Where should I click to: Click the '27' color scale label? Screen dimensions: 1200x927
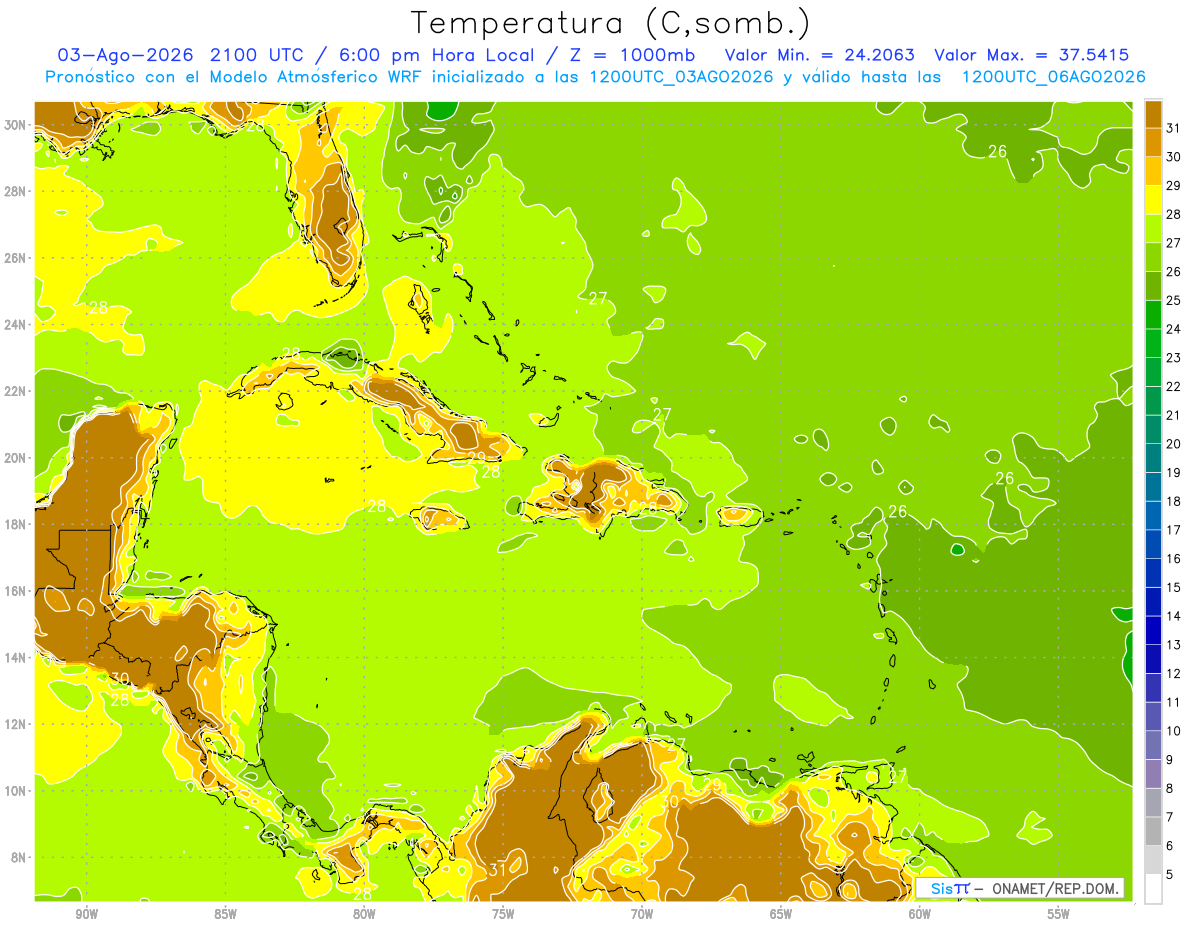[1173, 243]
